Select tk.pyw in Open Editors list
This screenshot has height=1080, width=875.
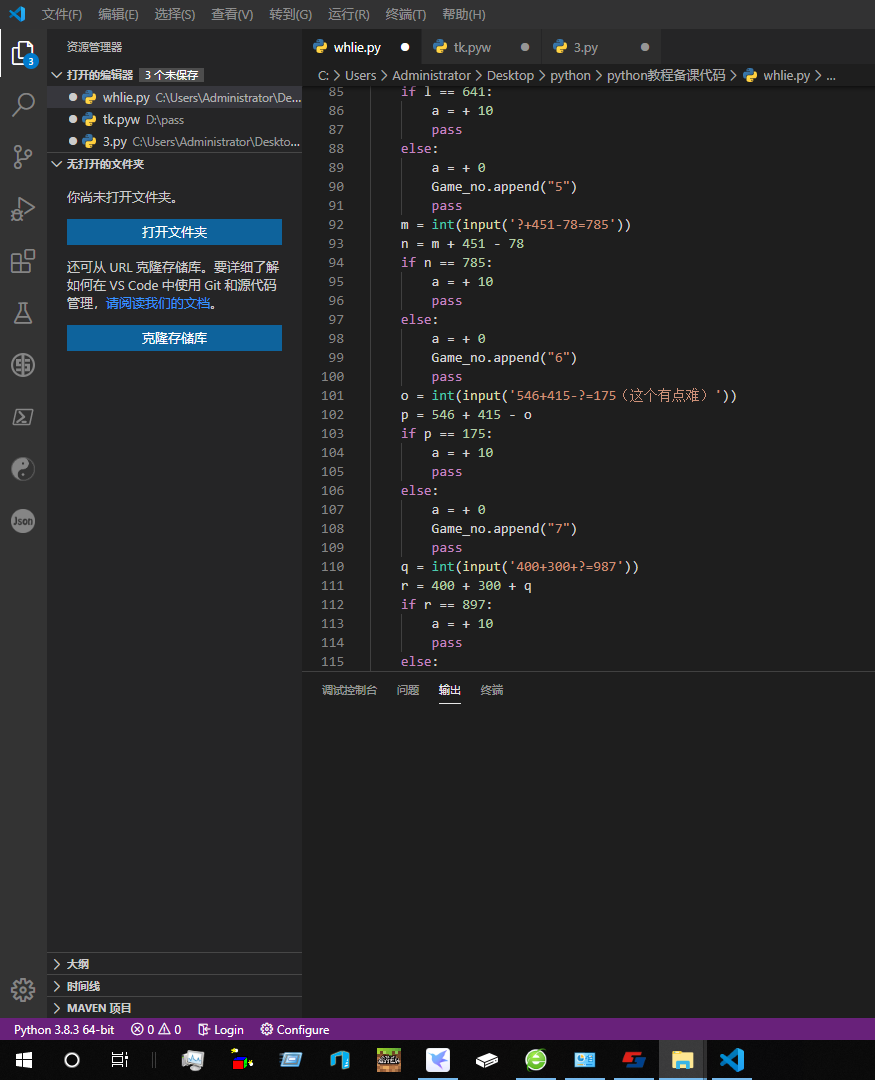pyautogui.click(x=174, y=119)
